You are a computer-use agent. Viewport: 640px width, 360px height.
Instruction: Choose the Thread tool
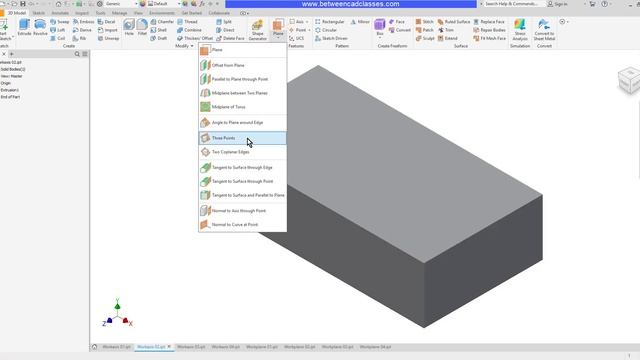[x=187, y=22]
